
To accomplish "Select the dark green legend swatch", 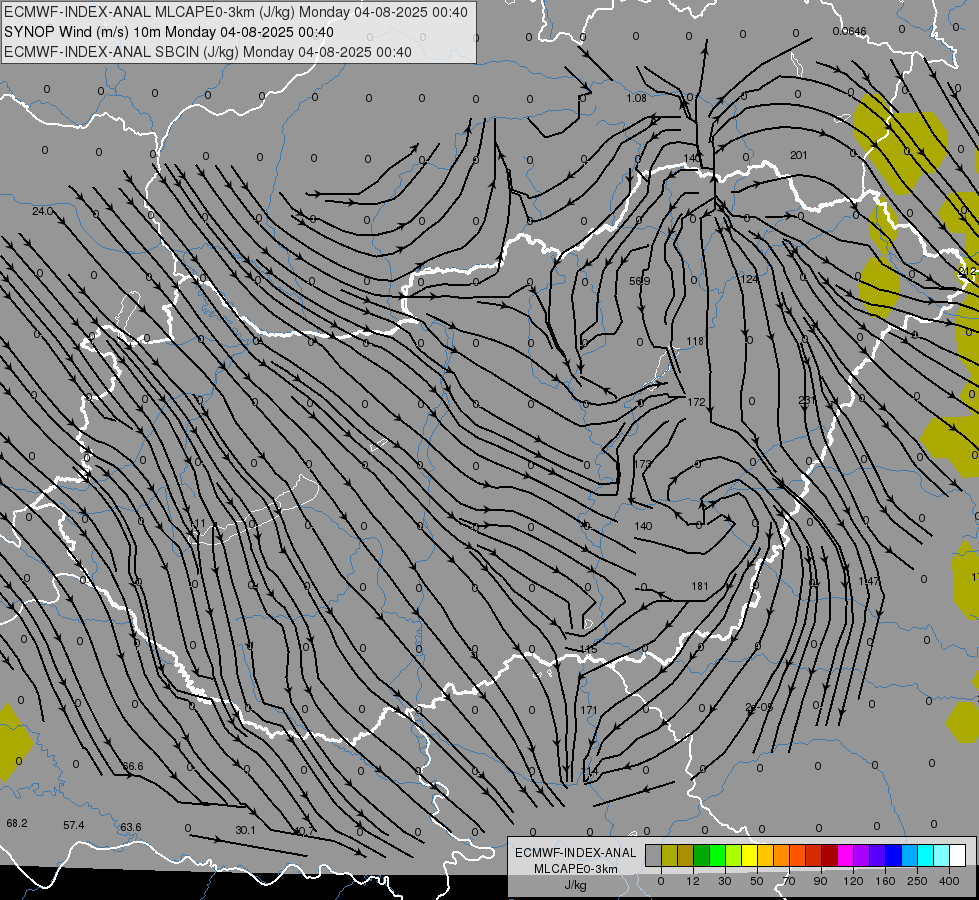I will pyautogui.click(x=701, y=855).
